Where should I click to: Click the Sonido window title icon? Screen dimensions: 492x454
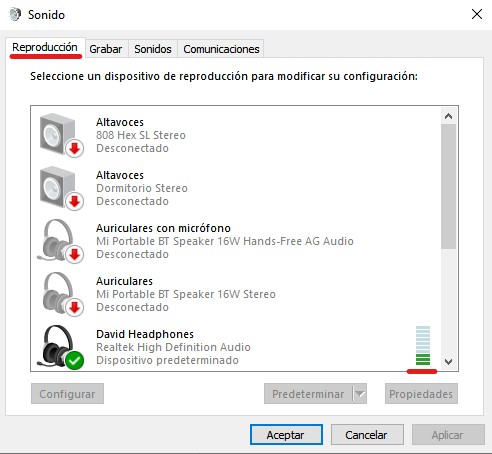click(15, 15)
